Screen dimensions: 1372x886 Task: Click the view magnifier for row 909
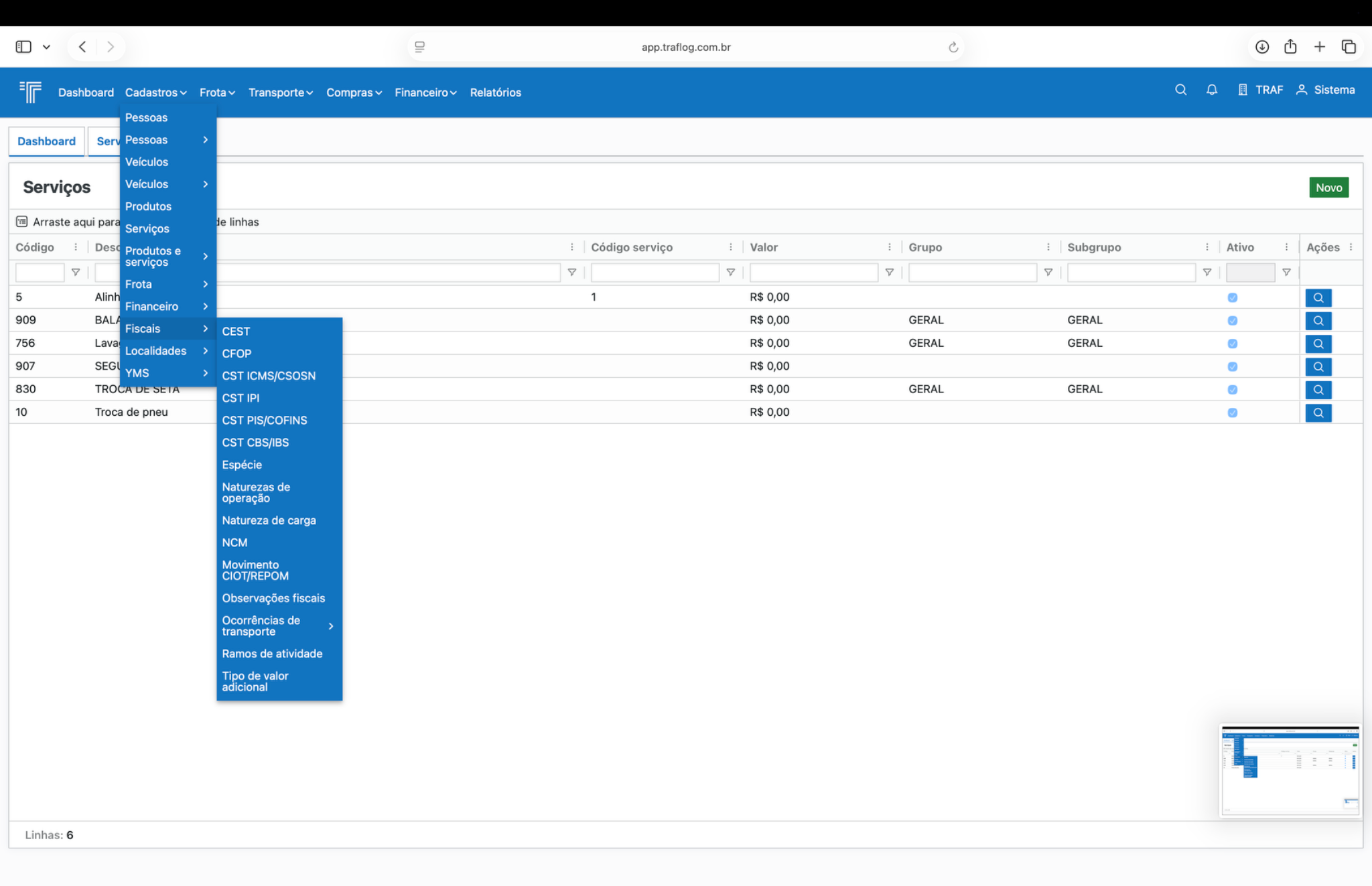1318,321
